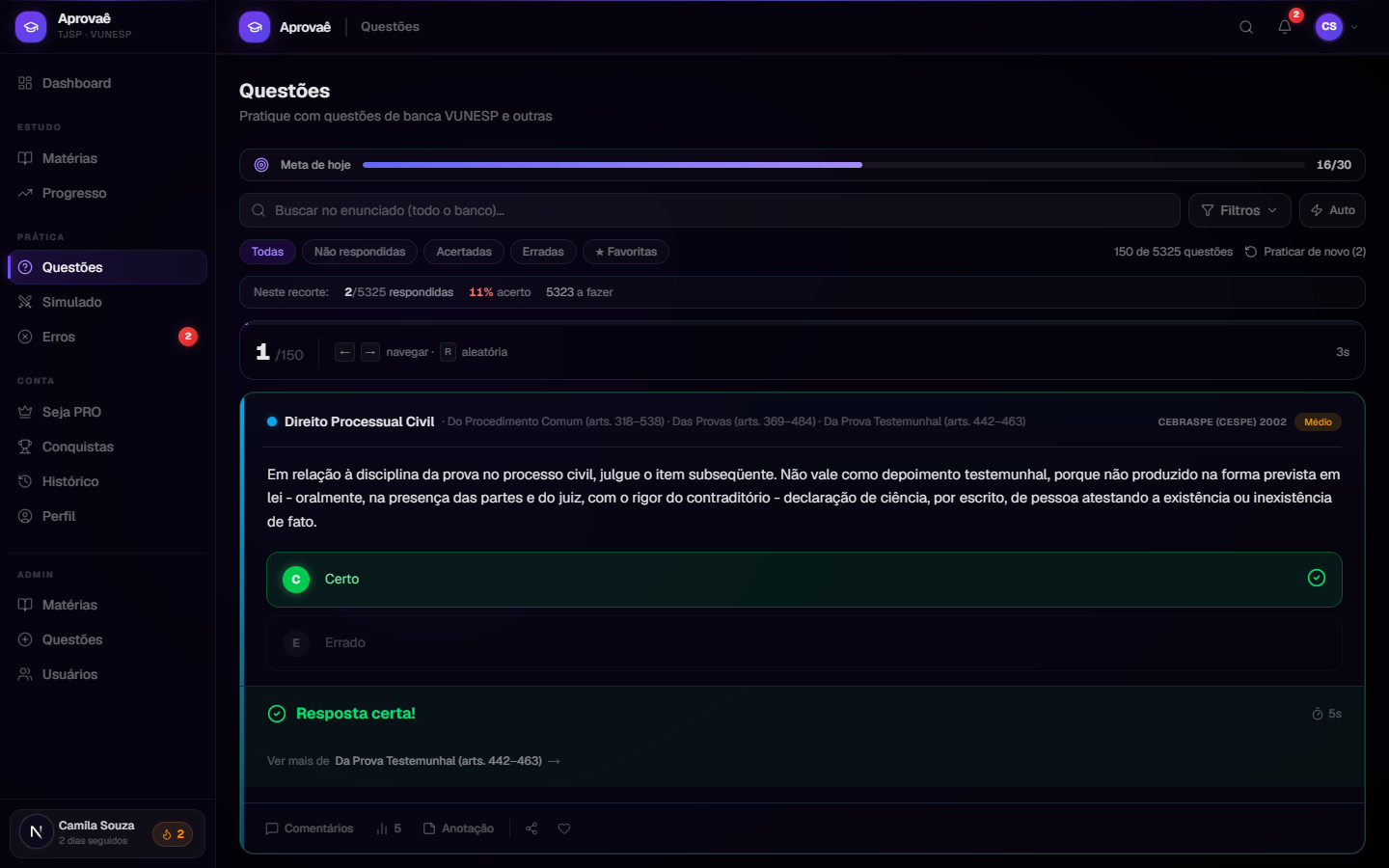Click the Auto lightning button
Image resolution: width=1389 pixels, height=868 pixels.
(x=1332, y=210)
